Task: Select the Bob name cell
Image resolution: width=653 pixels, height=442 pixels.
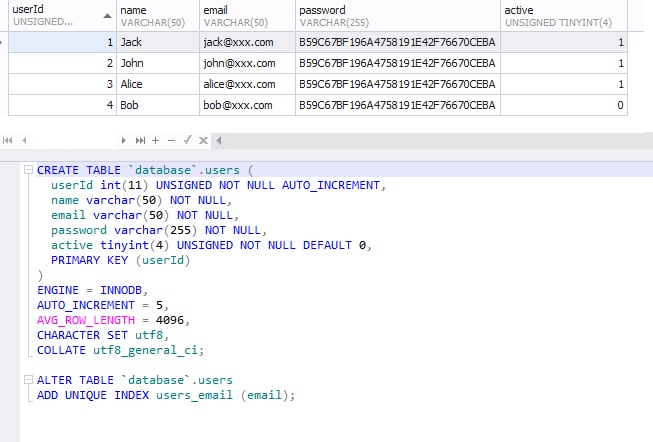Action: [158, 105]
